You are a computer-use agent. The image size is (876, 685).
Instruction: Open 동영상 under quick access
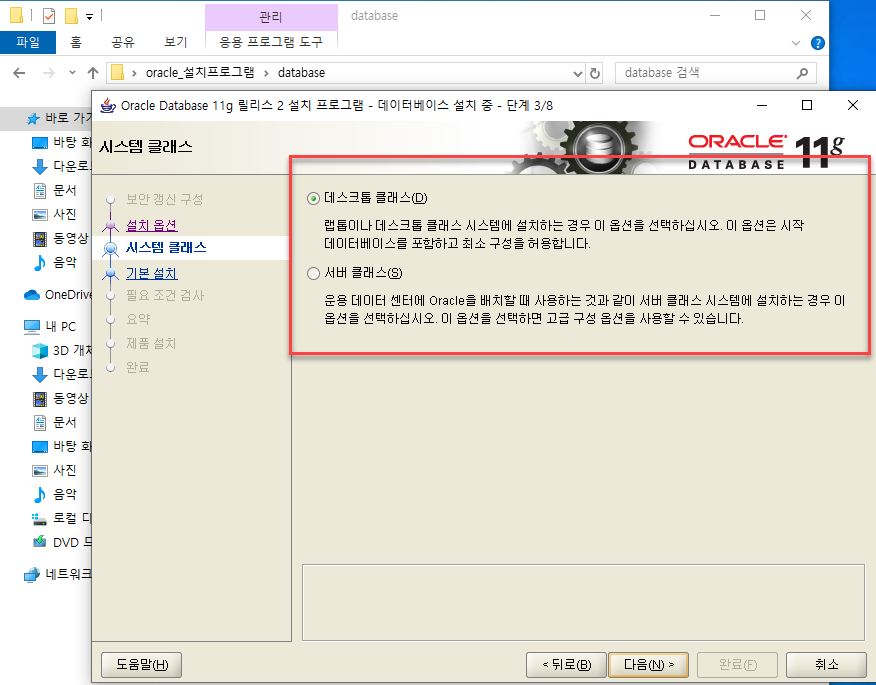click(60, 239)
